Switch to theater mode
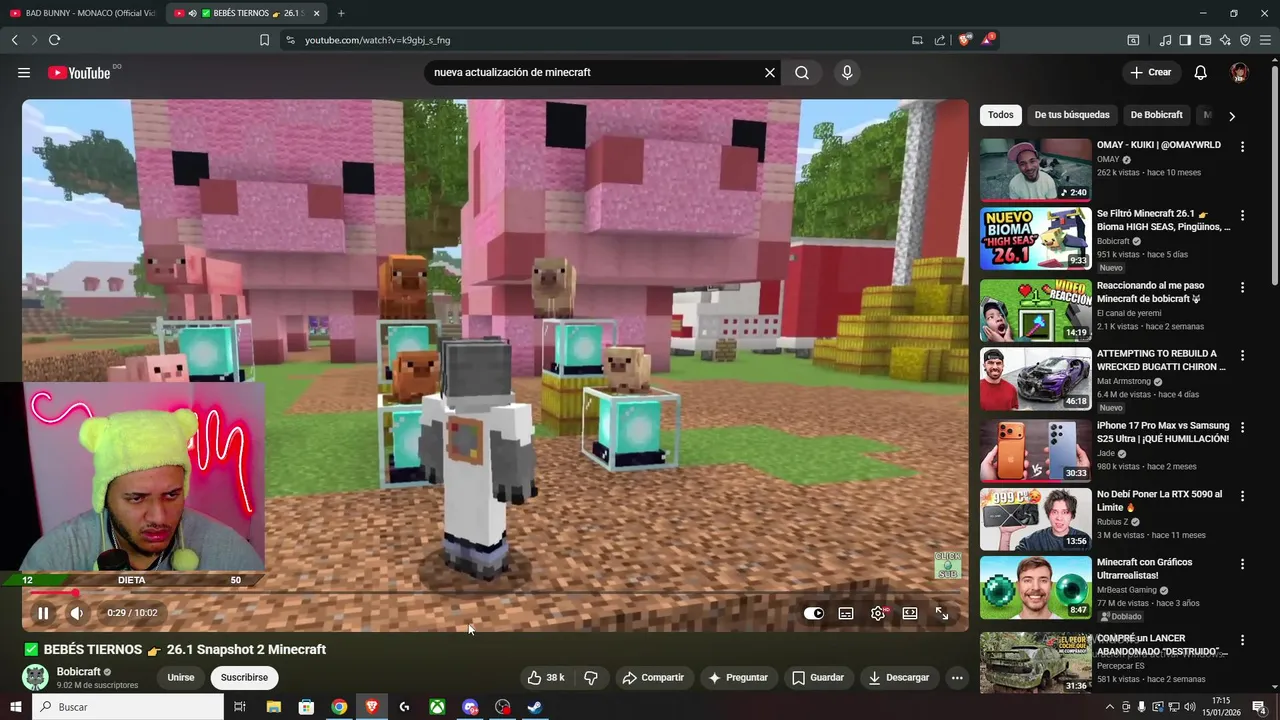Image resolution: width=1280 pixels, height=720 pixels. coord(910,613)
